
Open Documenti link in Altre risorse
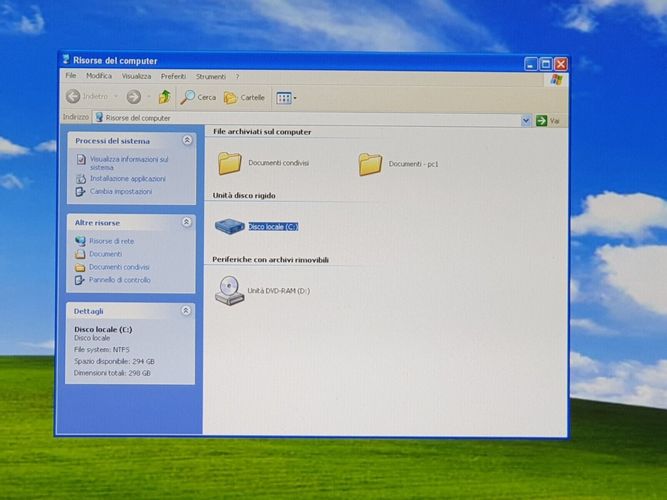point(105,254)
